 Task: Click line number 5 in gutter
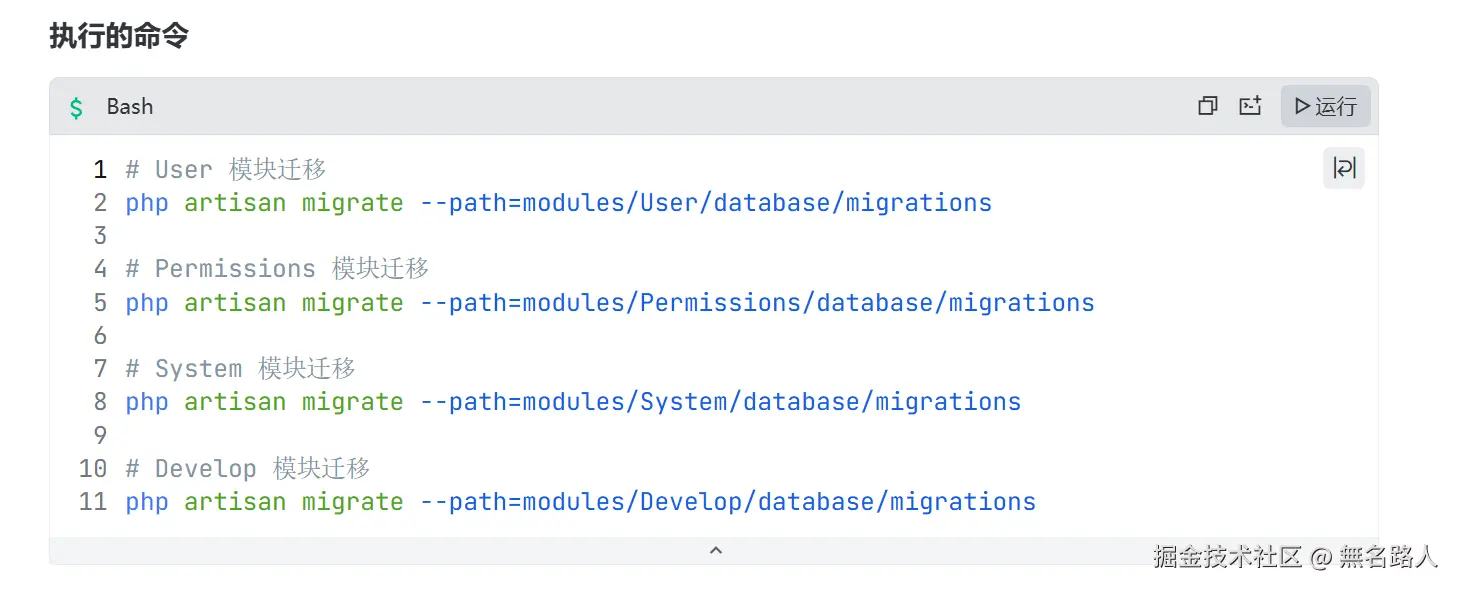(x=100, y=302)
